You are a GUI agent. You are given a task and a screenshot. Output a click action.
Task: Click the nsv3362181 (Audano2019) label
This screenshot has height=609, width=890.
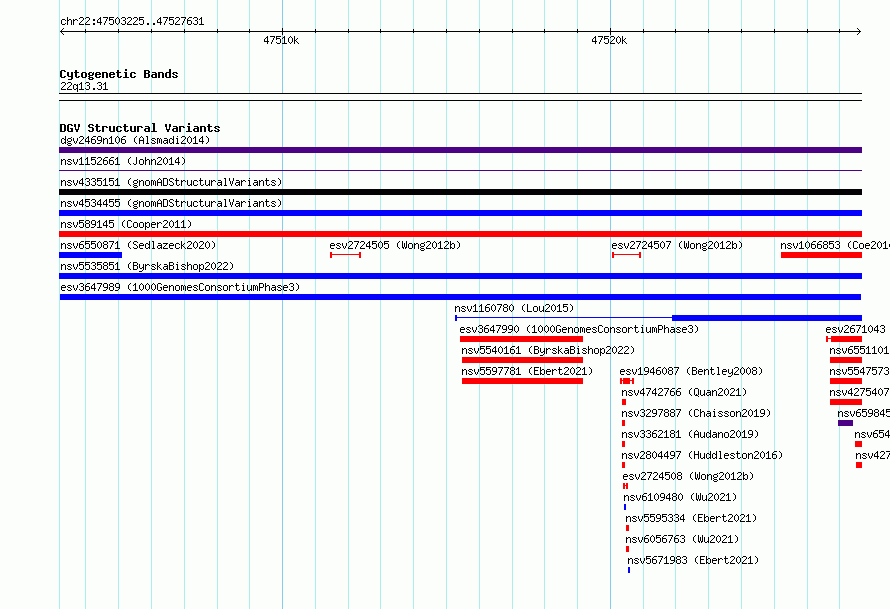click(x=690, y=434)
